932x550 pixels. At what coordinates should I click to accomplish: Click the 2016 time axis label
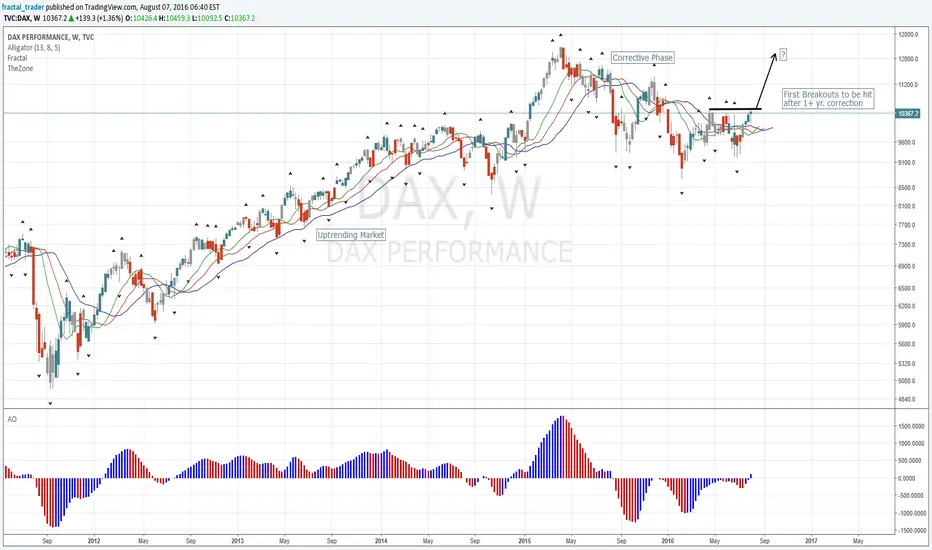667,541
